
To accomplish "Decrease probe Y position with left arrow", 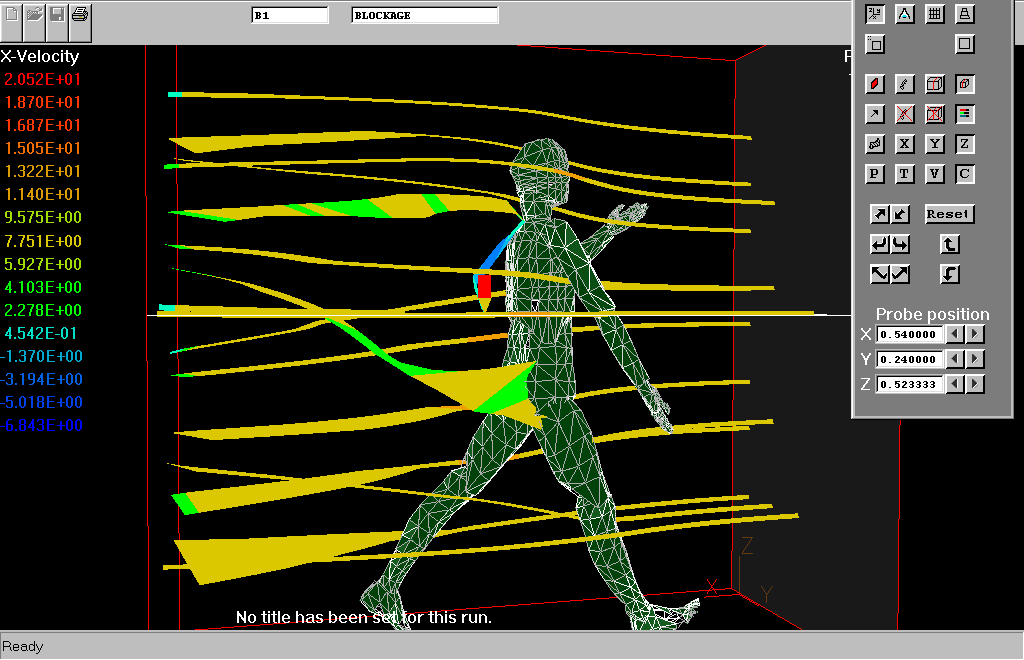I will [955, 359].
